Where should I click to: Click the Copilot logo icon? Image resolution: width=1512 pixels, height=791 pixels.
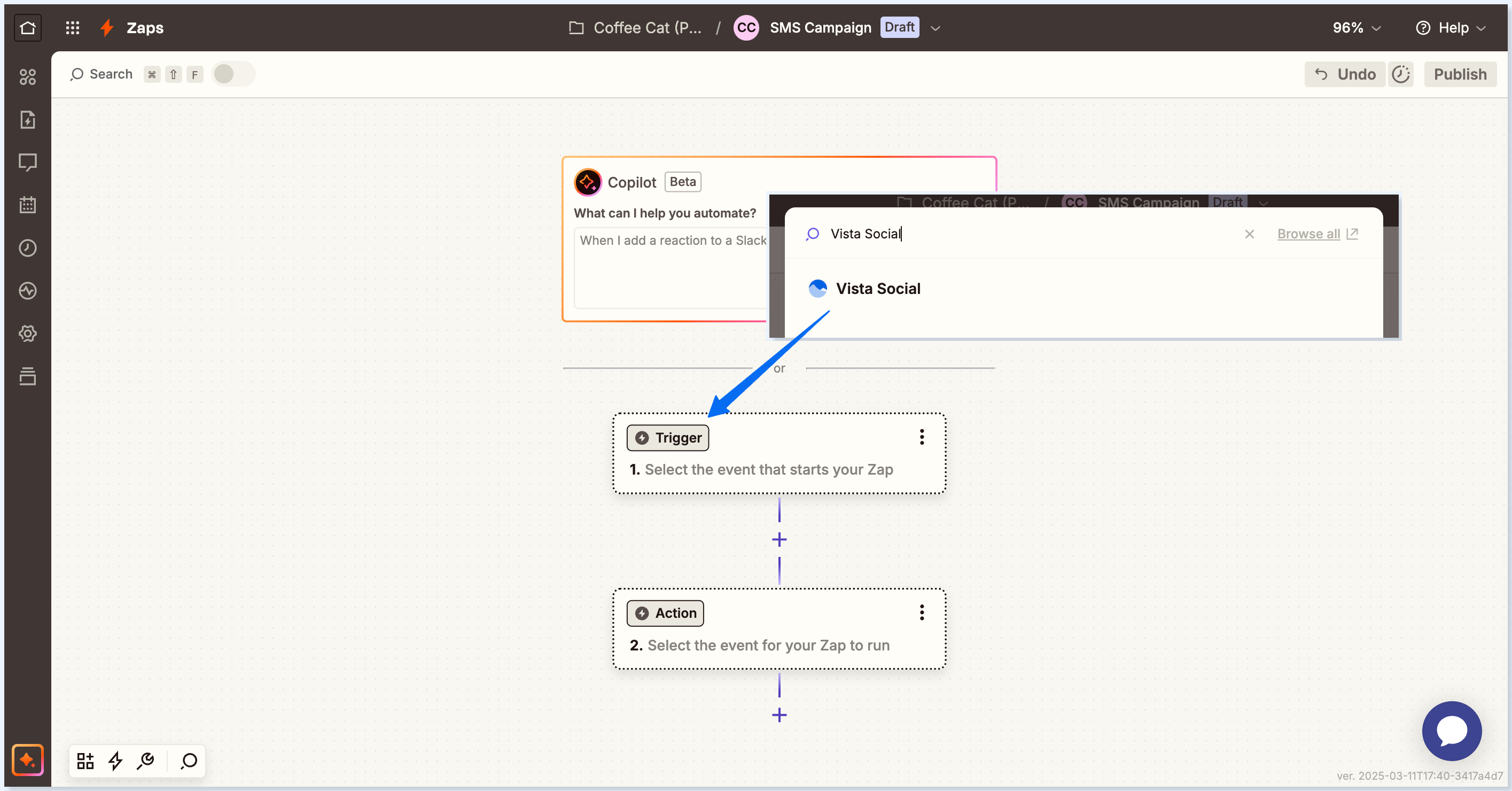(588, 182)
